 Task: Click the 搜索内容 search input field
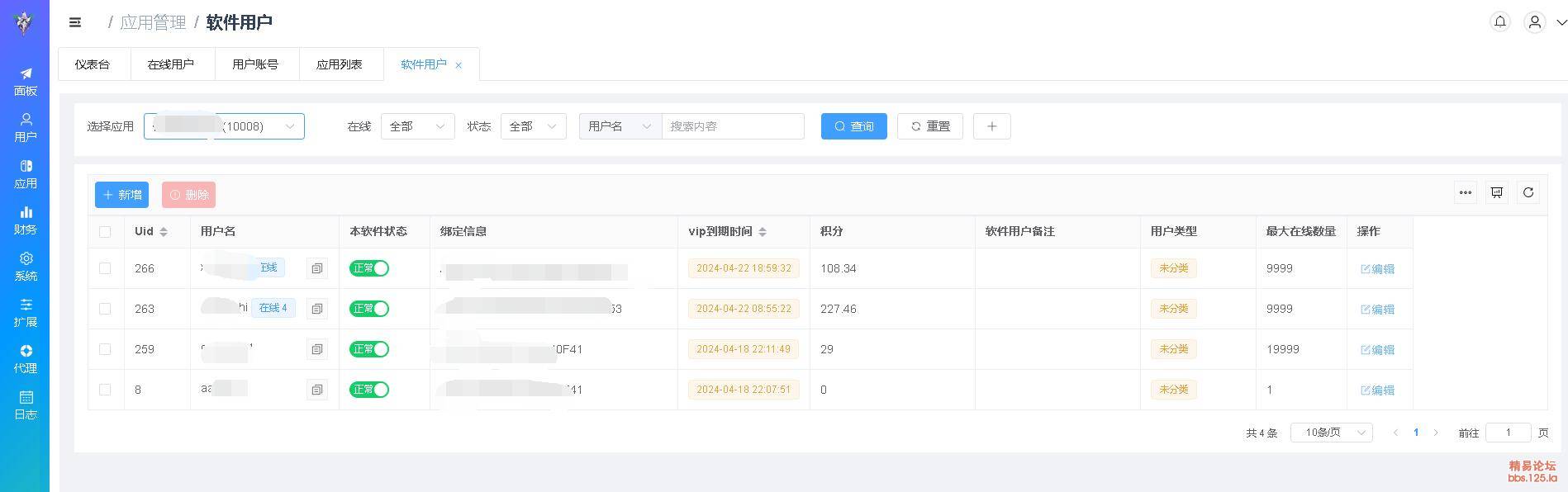pyautogui.click(x=732, y=126)
